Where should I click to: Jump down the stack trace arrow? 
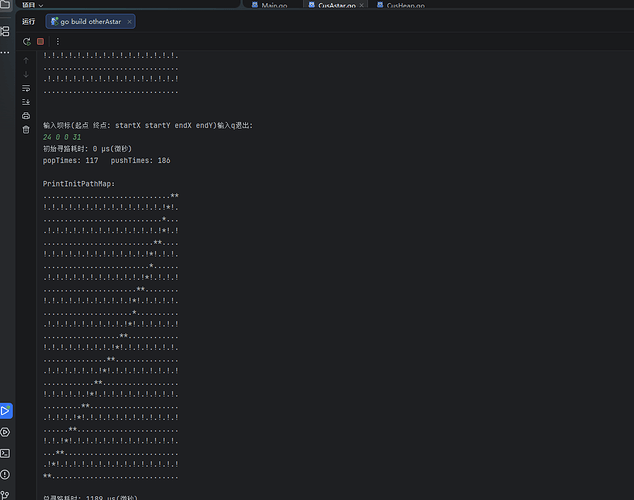[x=26, y=74]
